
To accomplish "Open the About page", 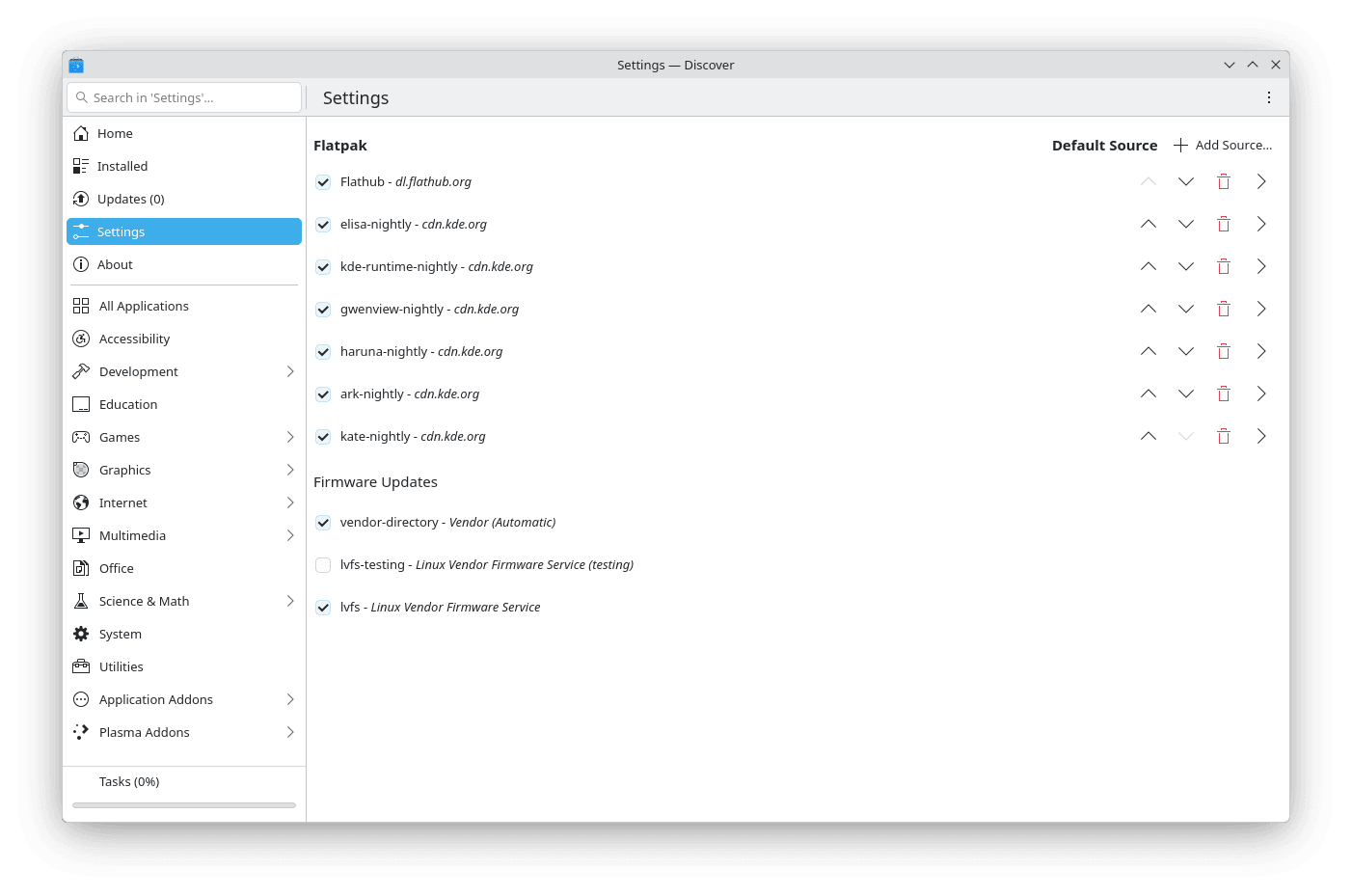I will click(184, 264).
